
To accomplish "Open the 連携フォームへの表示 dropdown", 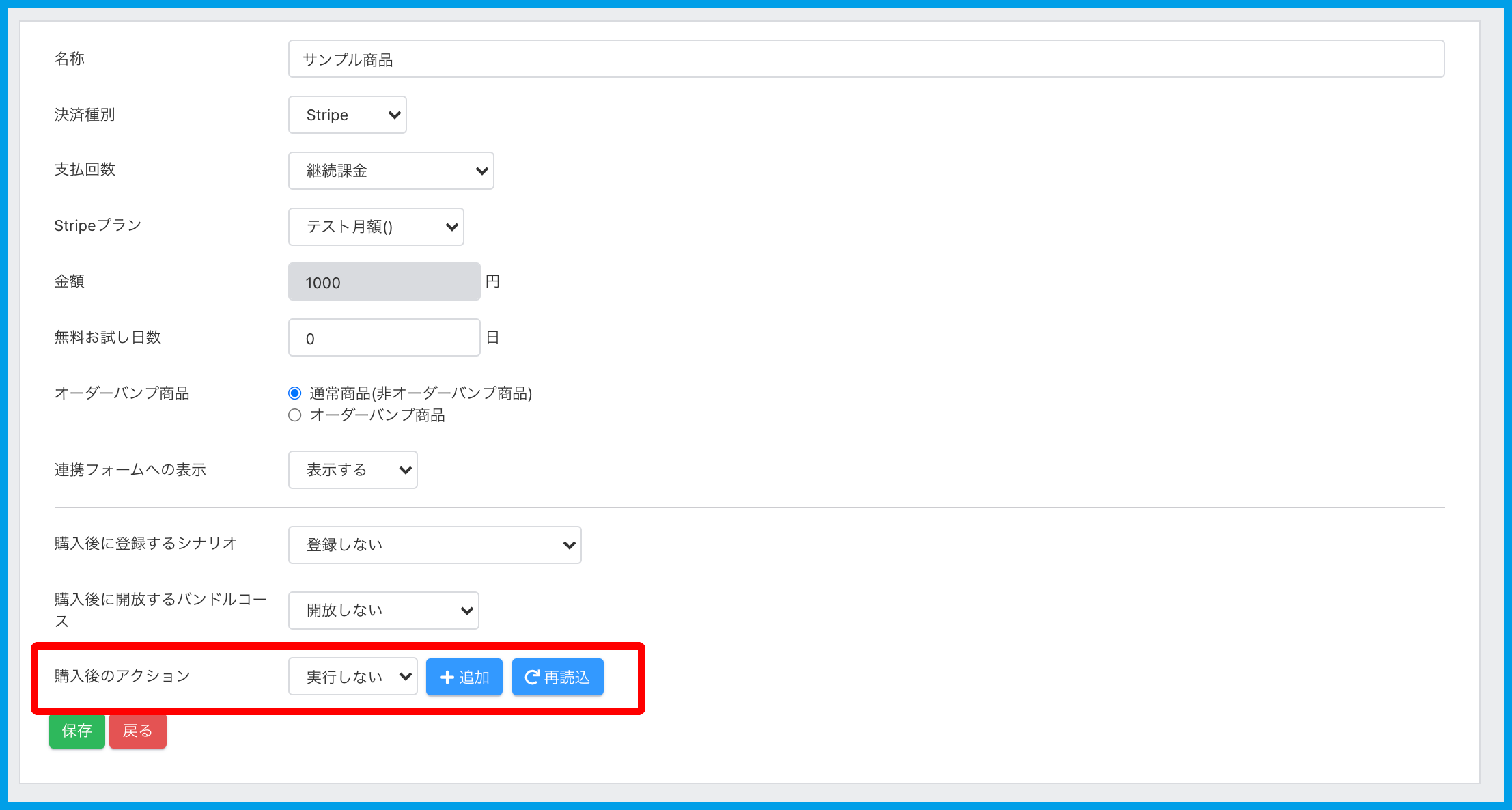I will [x=352, y=470].
